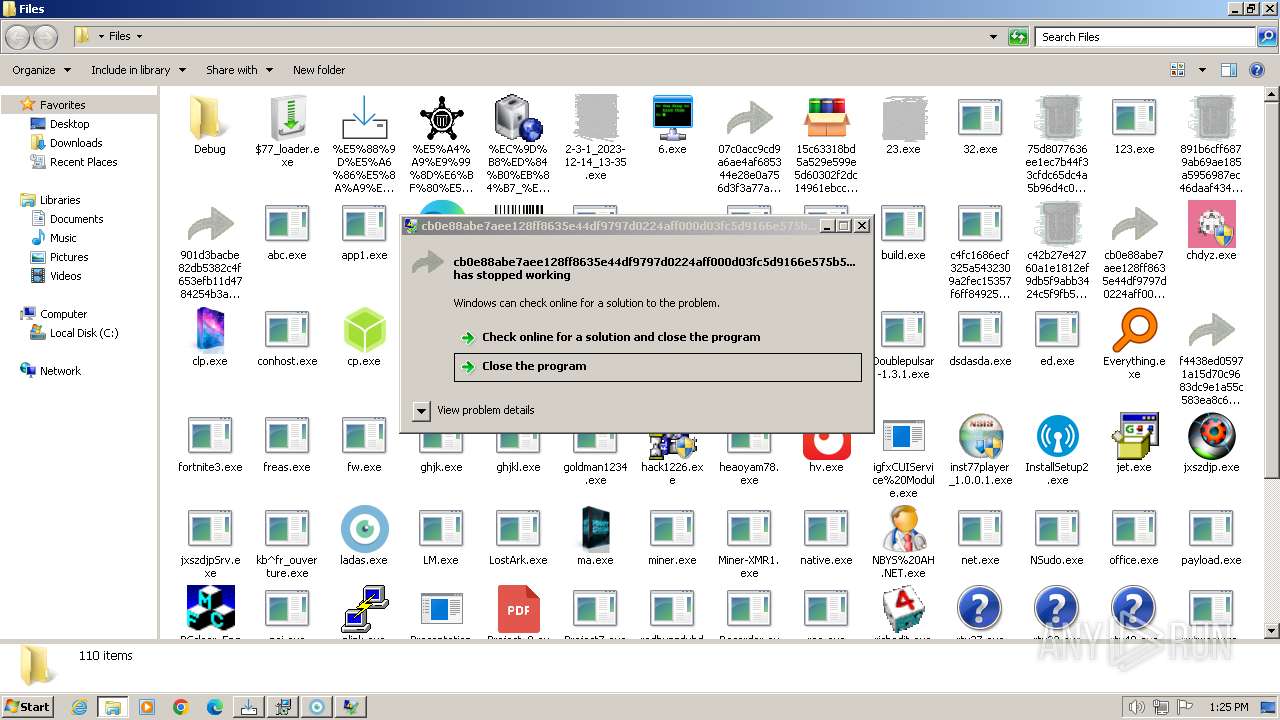The height and width of the screenshot is (720, 1280).
Task: Select the office.exe file
Action: (x=1134, y=529)
